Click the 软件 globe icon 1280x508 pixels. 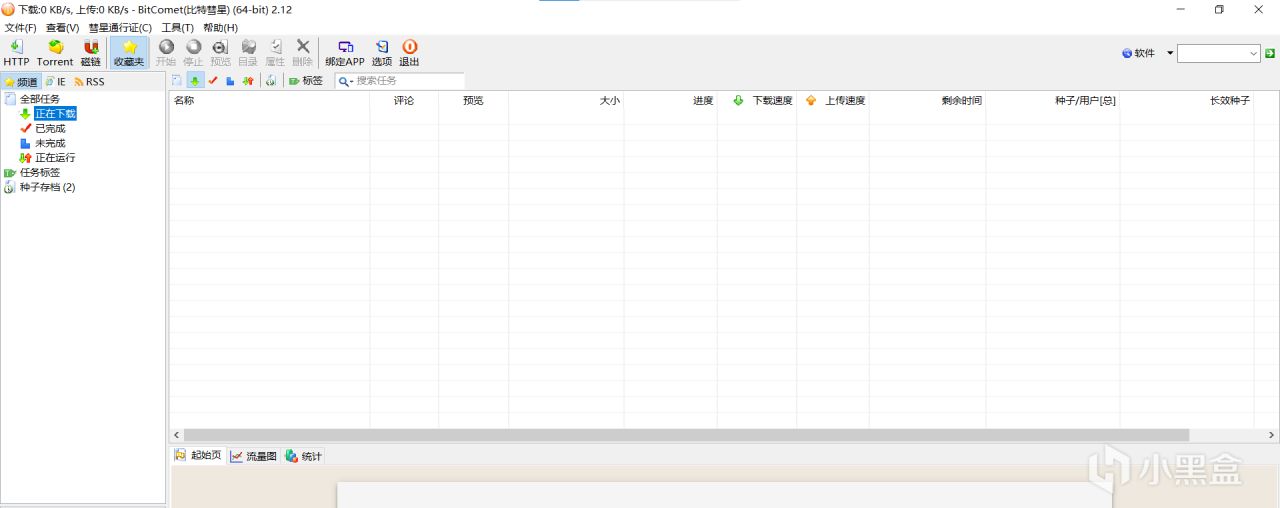tap(1127, 53)
